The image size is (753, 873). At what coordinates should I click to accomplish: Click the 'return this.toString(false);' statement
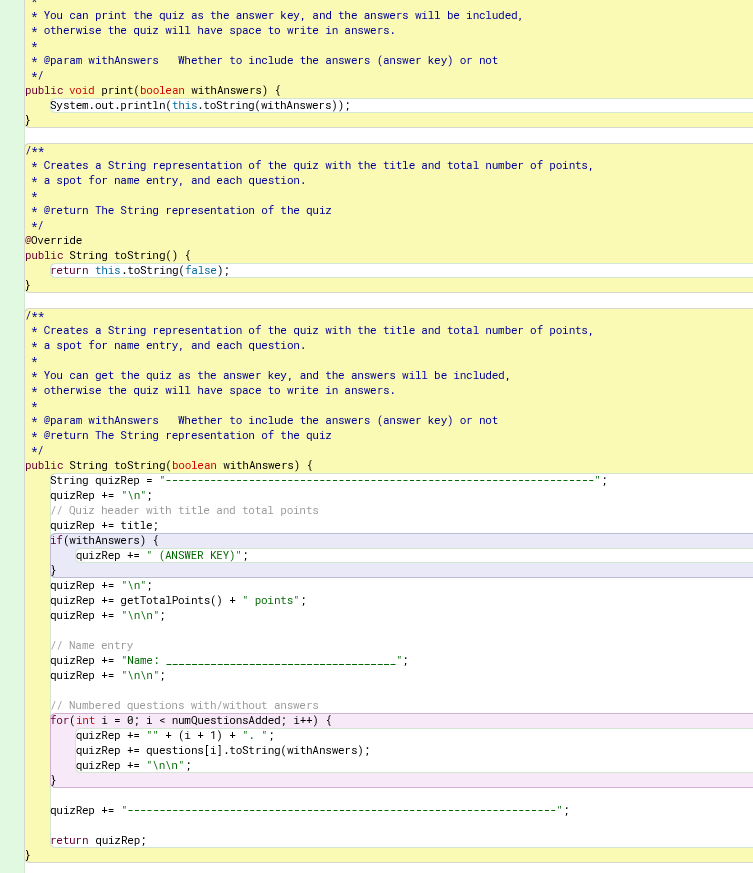[140, 271]
